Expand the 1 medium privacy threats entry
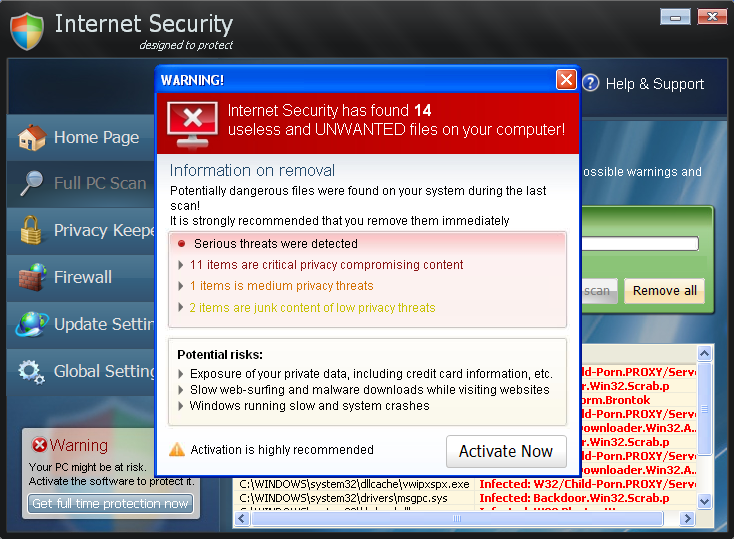Image resolution: width=734 pixels, height=539 pixels. click(x=181, y=286)
